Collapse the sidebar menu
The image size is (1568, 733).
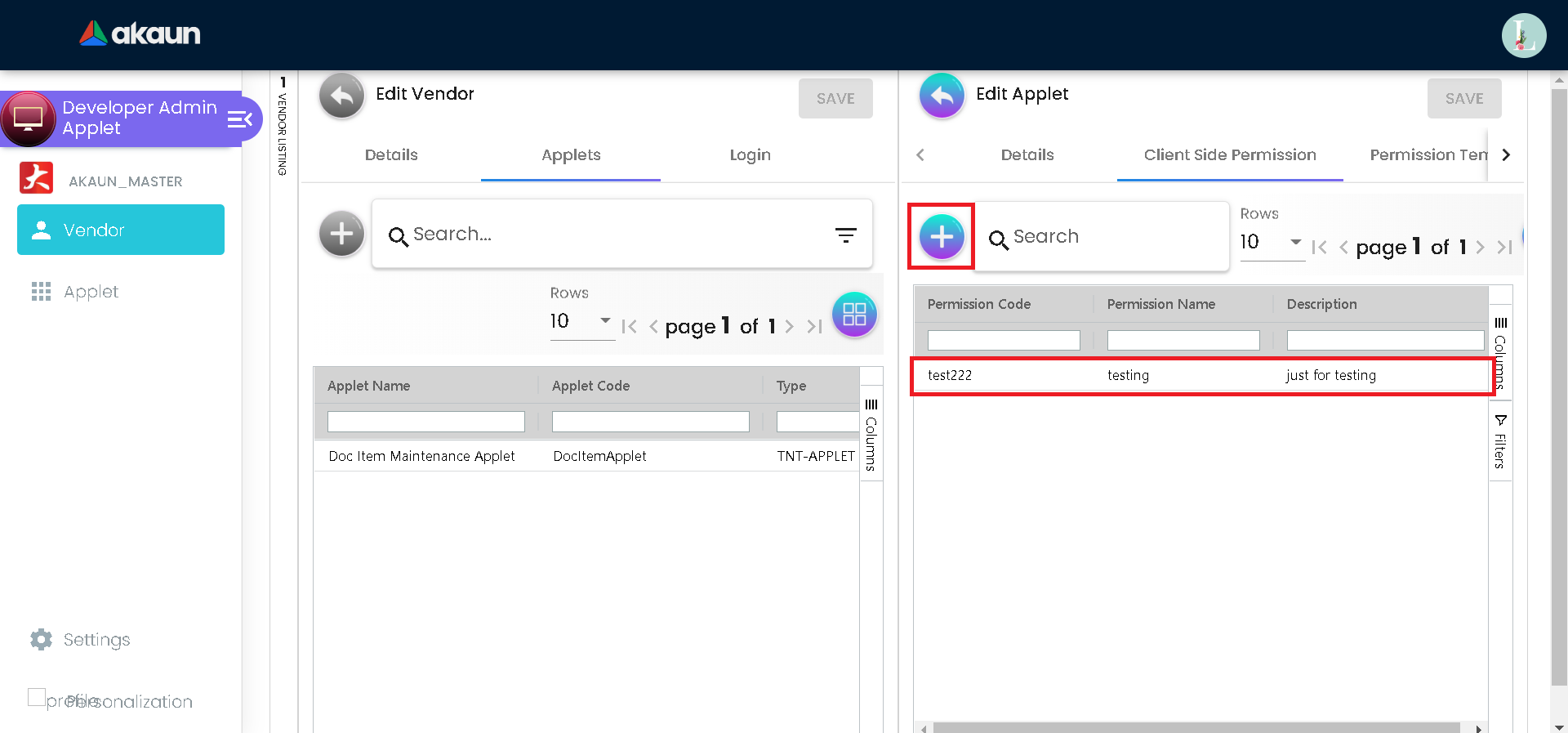point(239,120)
